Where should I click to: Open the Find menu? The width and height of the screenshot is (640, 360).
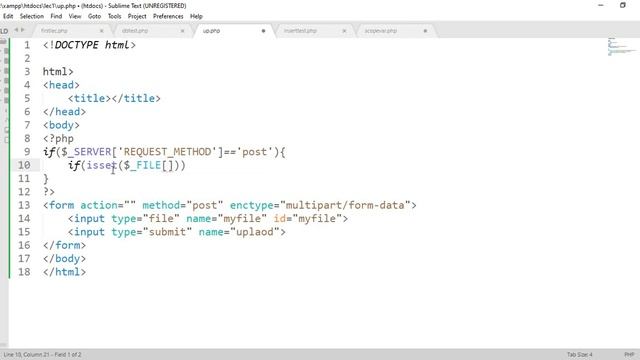pos(56,16)
